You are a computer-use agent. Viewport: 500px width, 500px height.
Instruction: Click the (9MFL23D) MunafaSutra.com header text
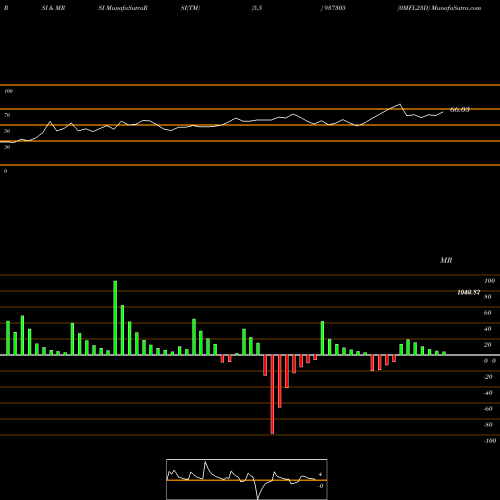pyautogui.click(x=439, y=8)
